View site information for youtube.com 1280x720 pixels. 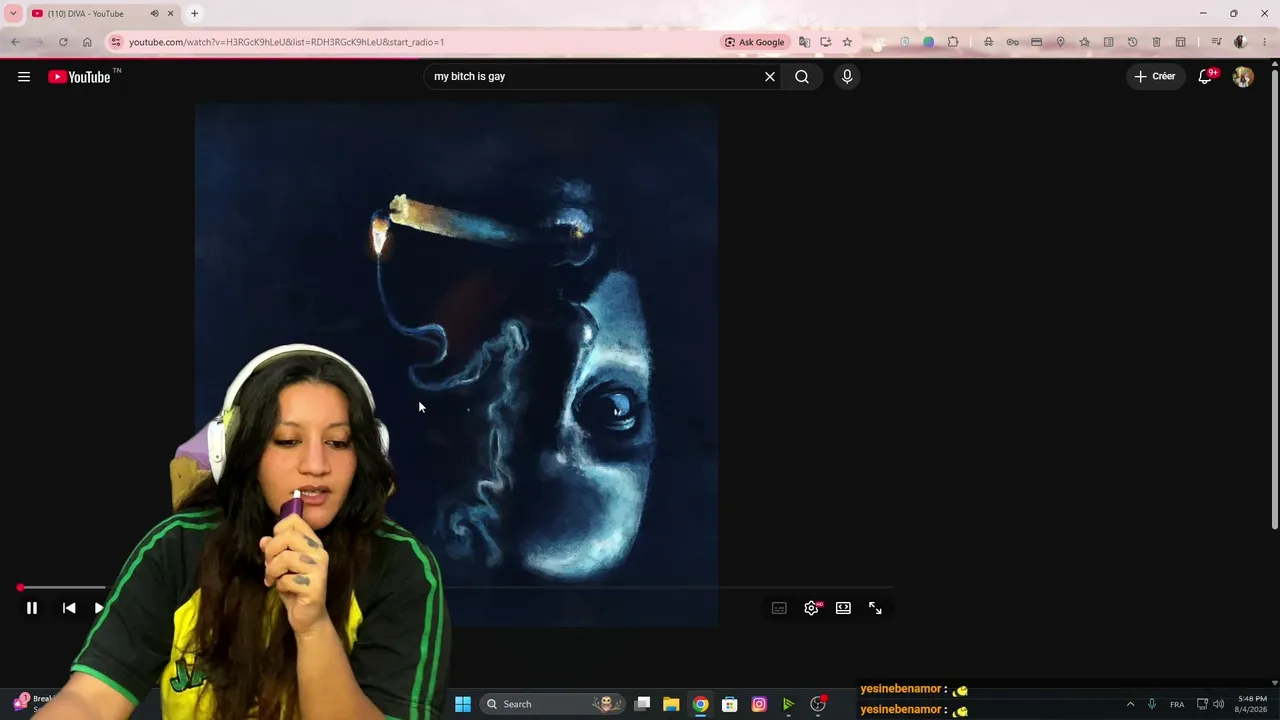(x=116, y=42)
